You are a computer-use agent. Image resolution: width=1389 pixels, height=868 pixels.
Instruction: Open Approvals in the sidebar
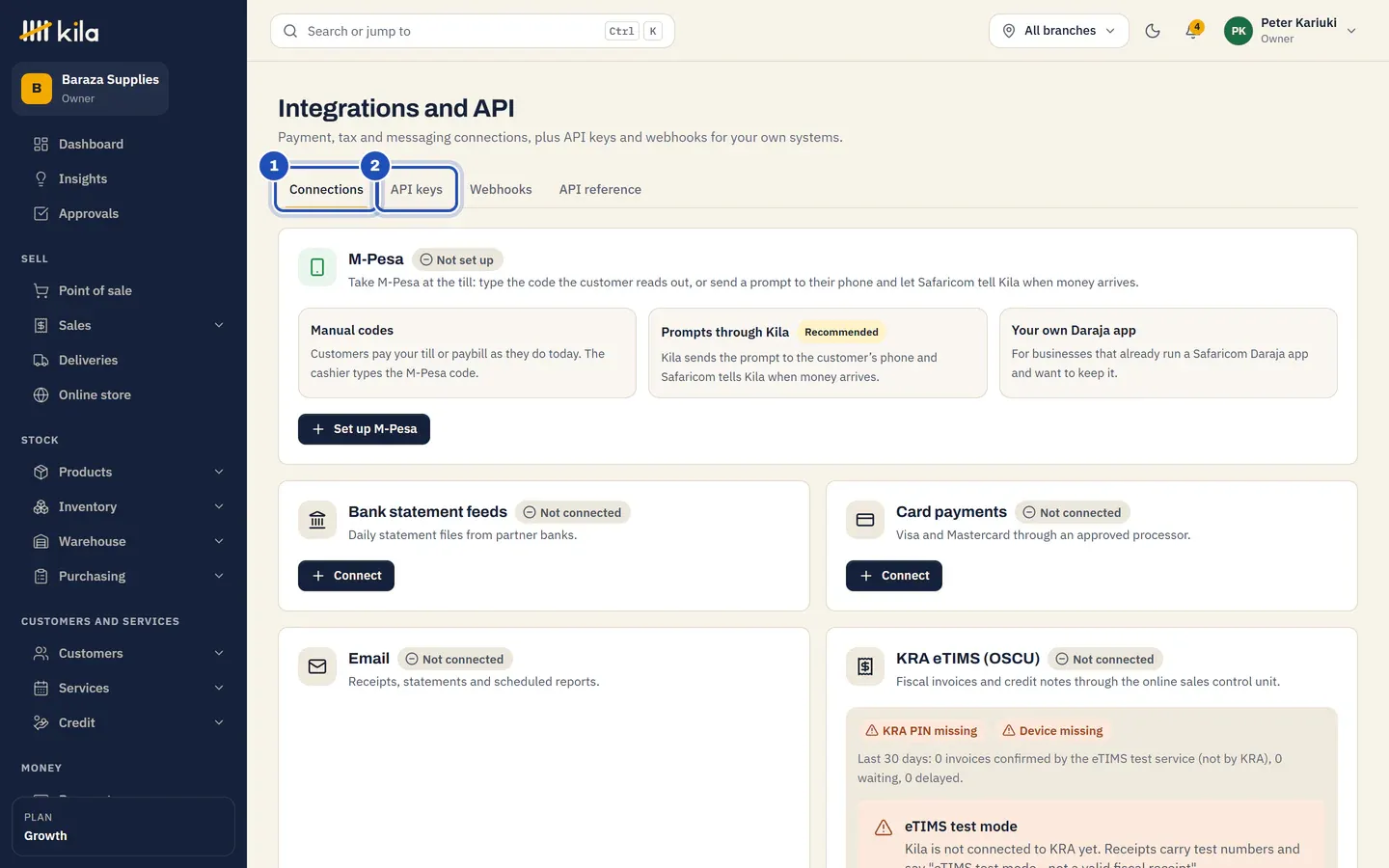point(123,213)
